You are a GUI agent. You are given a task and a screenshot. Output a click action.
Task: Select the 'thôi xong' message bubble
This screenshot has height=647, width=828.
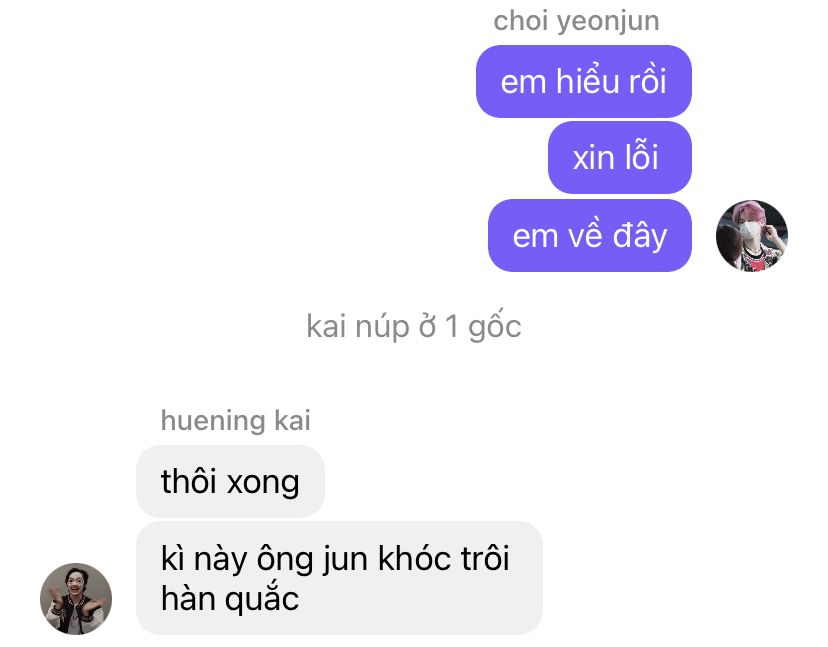tap(230, 481)
